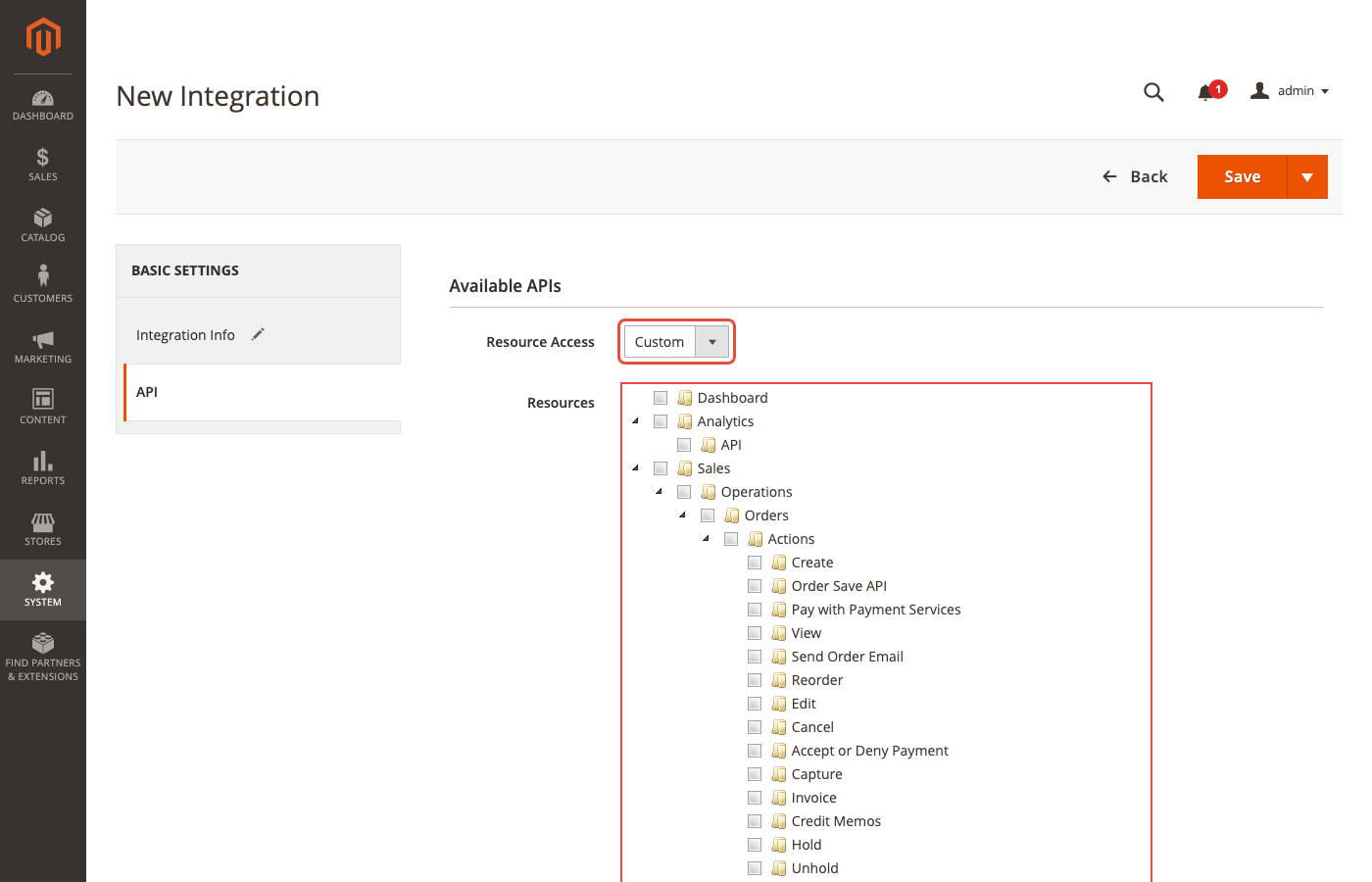Switch to the Integration Info tab
1372x882 pixels.
tap(185, 334)
